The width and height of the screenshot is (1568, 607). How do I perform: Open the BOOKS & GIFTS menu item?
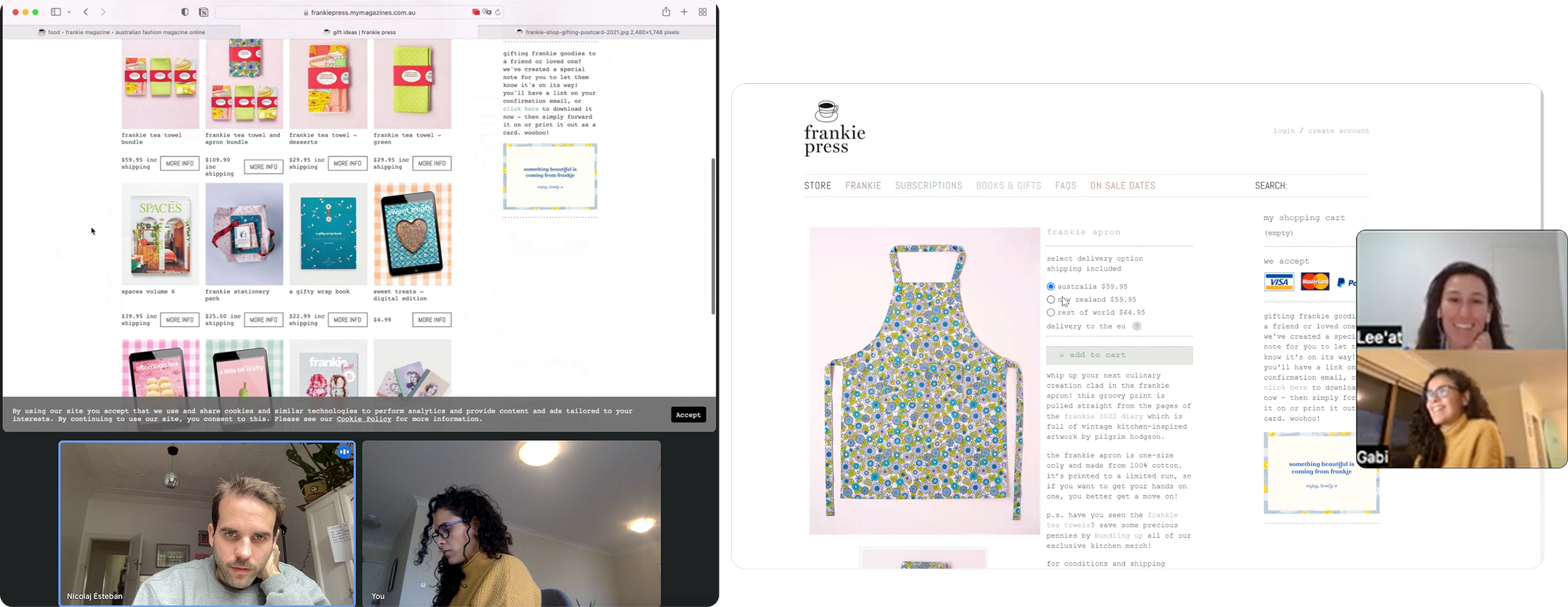tap(1009, 186)
